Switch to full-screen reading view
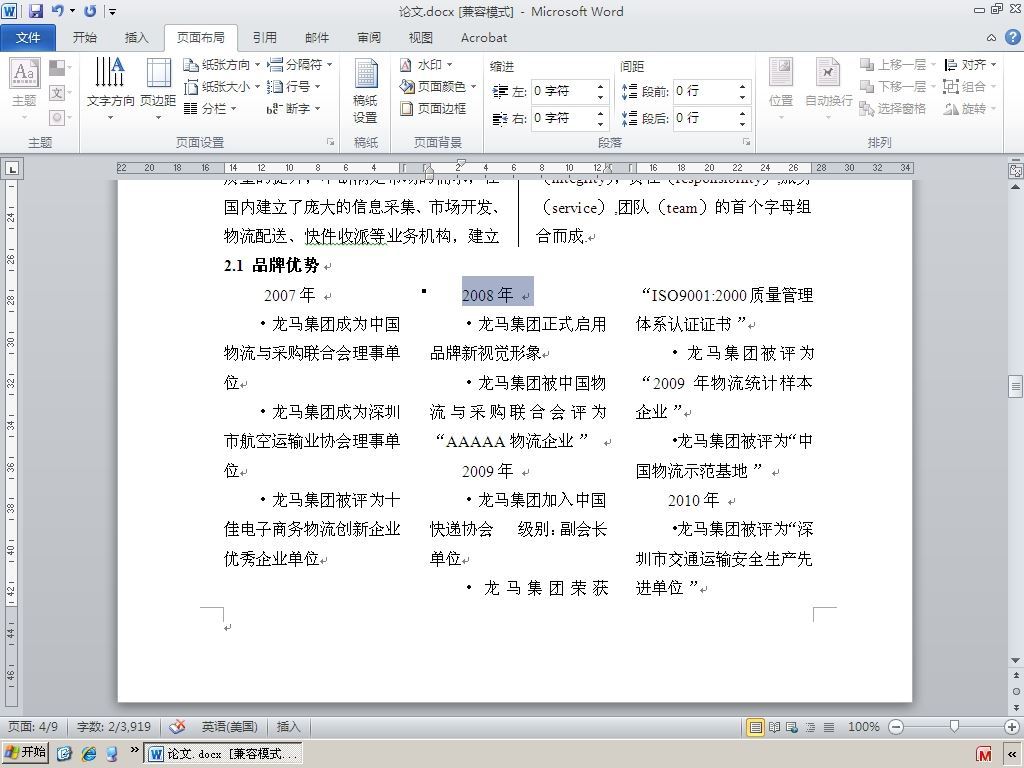This screenshot has height=768, width=1024. (775, 727)
